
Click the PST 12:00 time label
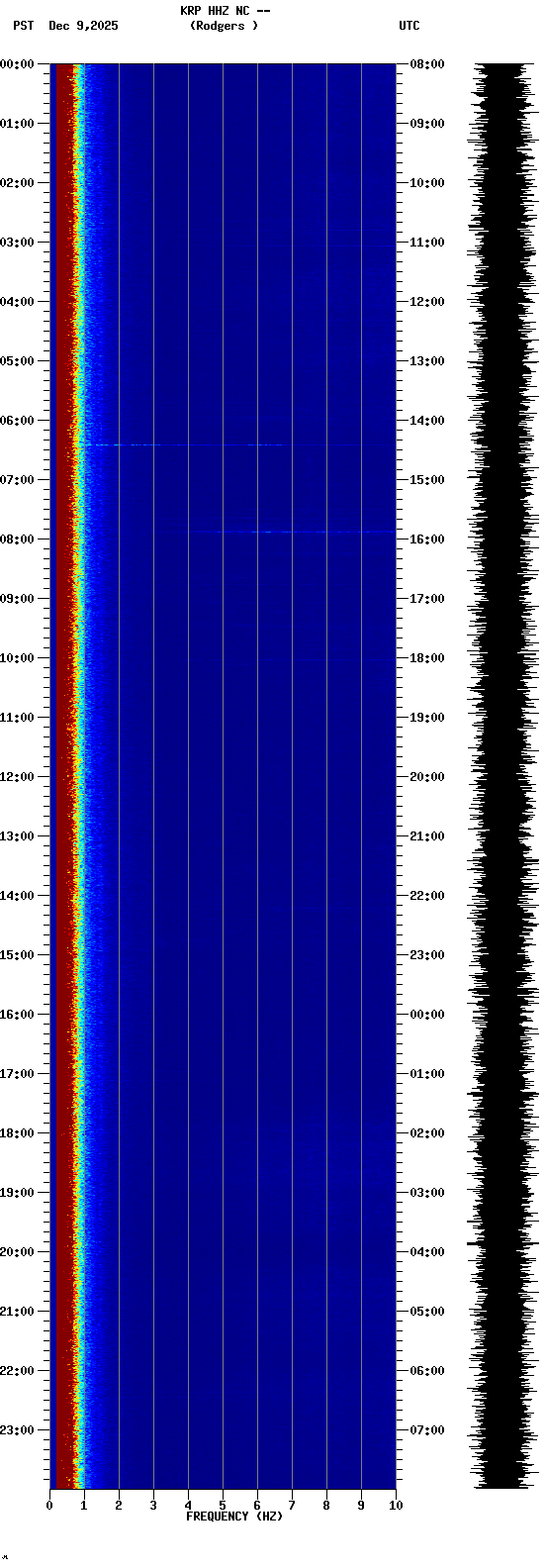pos(18,777)
